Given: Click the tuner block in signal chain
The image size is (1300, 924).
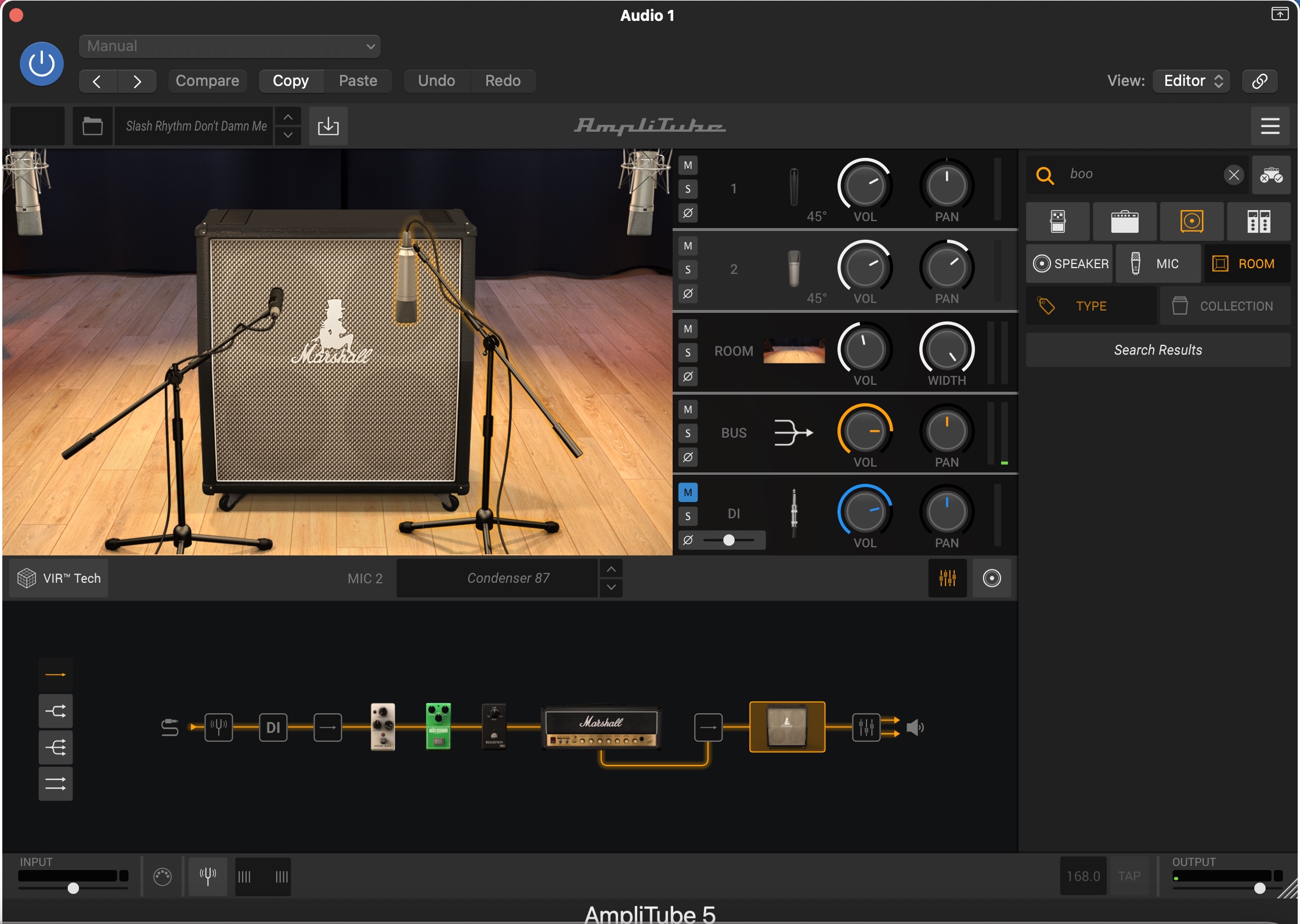Looking at the screenshot, I should [x=219, y=727].
